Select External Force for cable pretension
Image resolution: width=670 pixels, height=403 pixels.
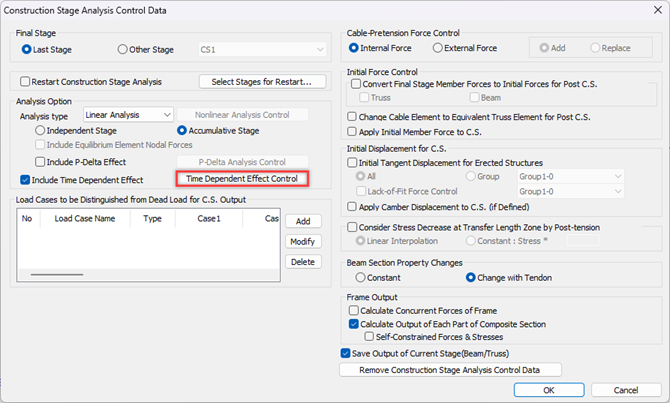pos(438,48)
